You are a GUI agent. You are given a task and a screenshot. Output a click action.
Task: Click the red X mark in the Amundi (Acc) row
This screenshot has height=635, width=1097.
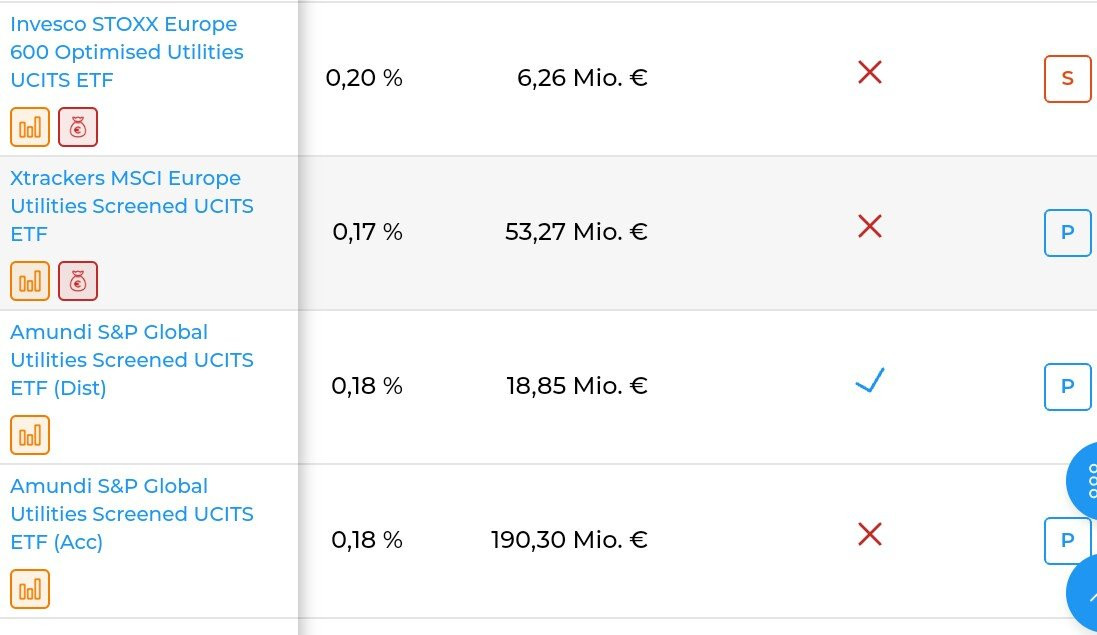pos(870,535)
